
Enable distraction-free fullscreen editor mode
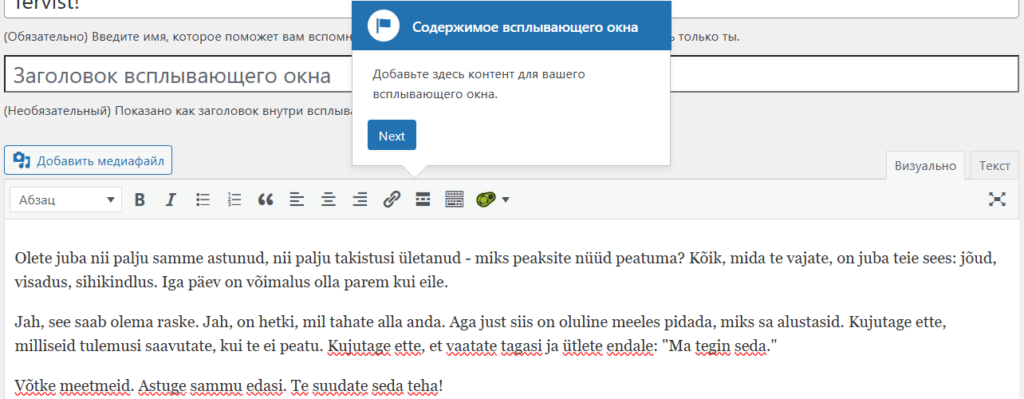(997, 200)
